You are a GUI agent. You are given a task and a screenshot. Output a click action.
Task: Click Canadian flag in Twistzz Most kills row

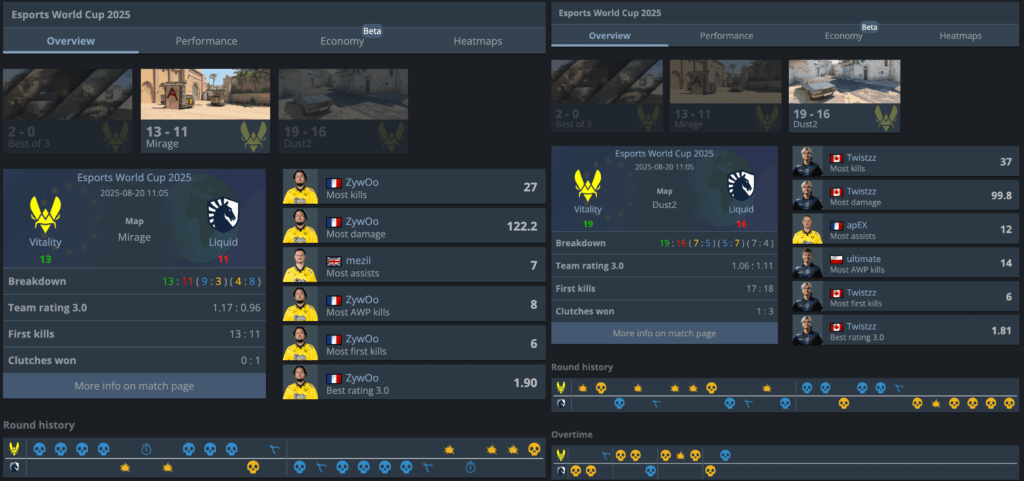[836, 158]
